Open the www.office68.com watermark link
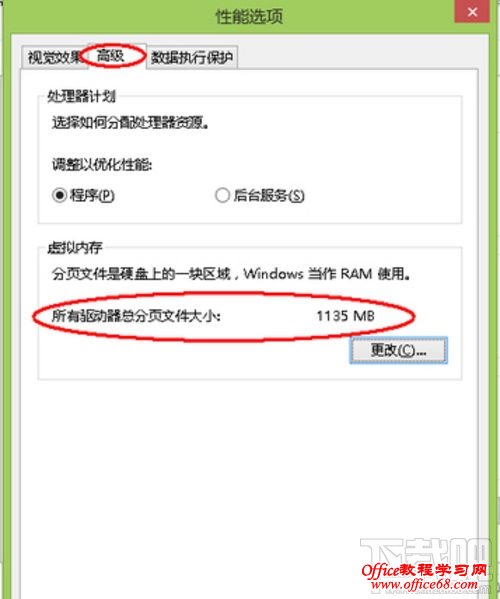 [424, 584]
